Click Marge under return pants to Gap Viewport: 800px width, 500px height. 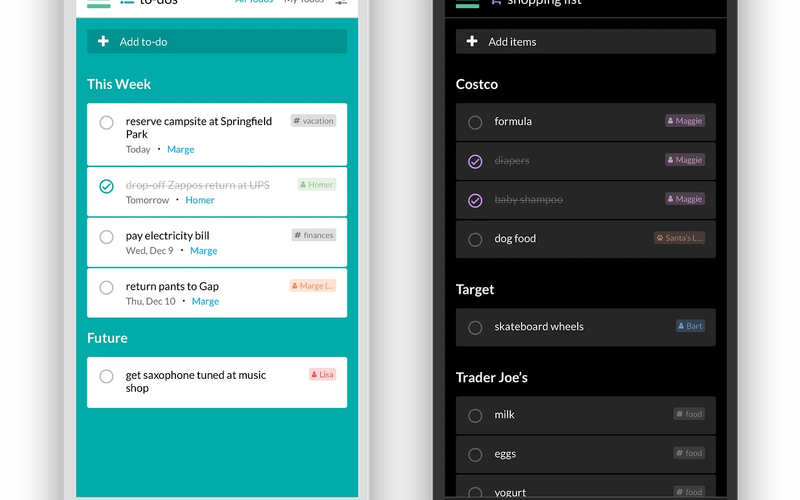pyautogui.click(x=205, y=301)
